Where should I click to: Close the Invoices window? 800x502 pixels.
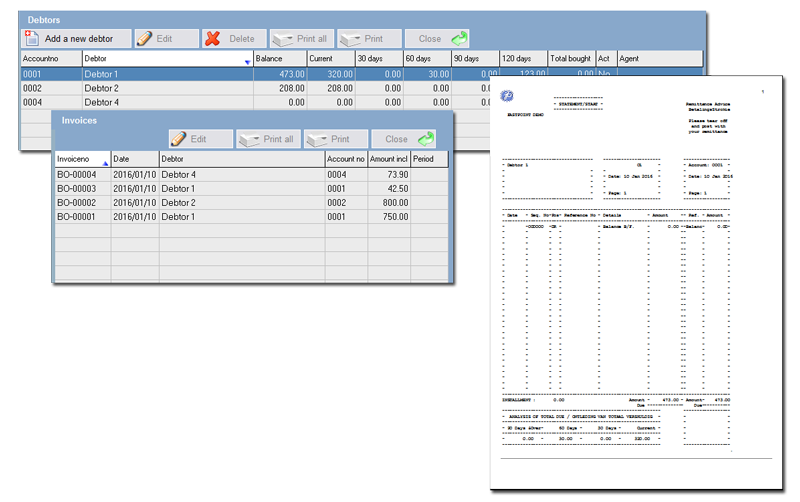(x=403, y=139)
